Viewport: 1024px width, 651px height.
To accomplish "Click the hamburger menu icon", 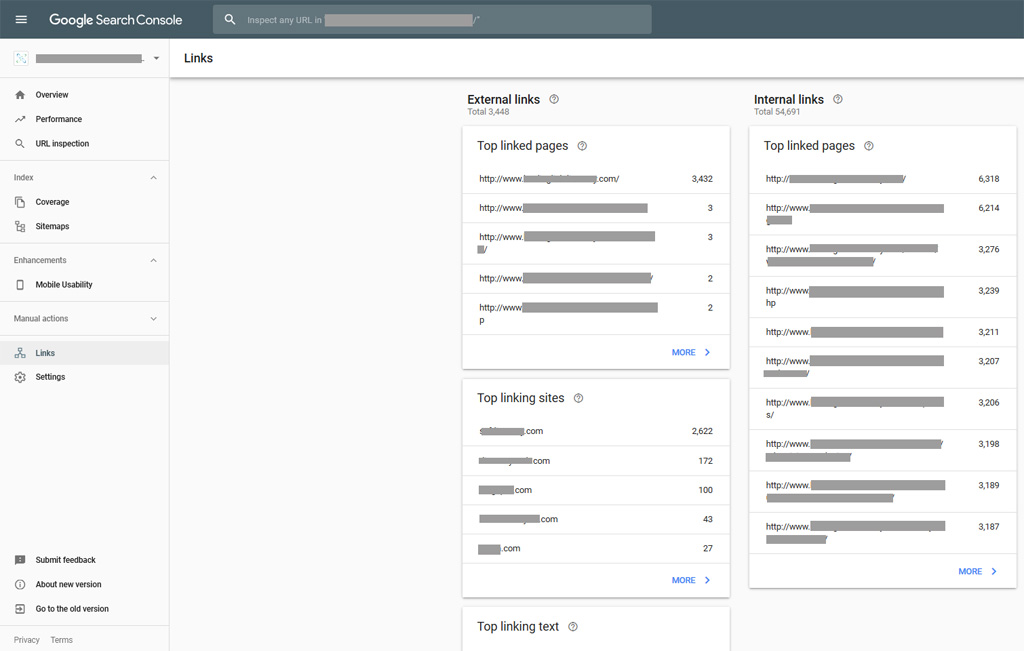I will click(20, 19).
